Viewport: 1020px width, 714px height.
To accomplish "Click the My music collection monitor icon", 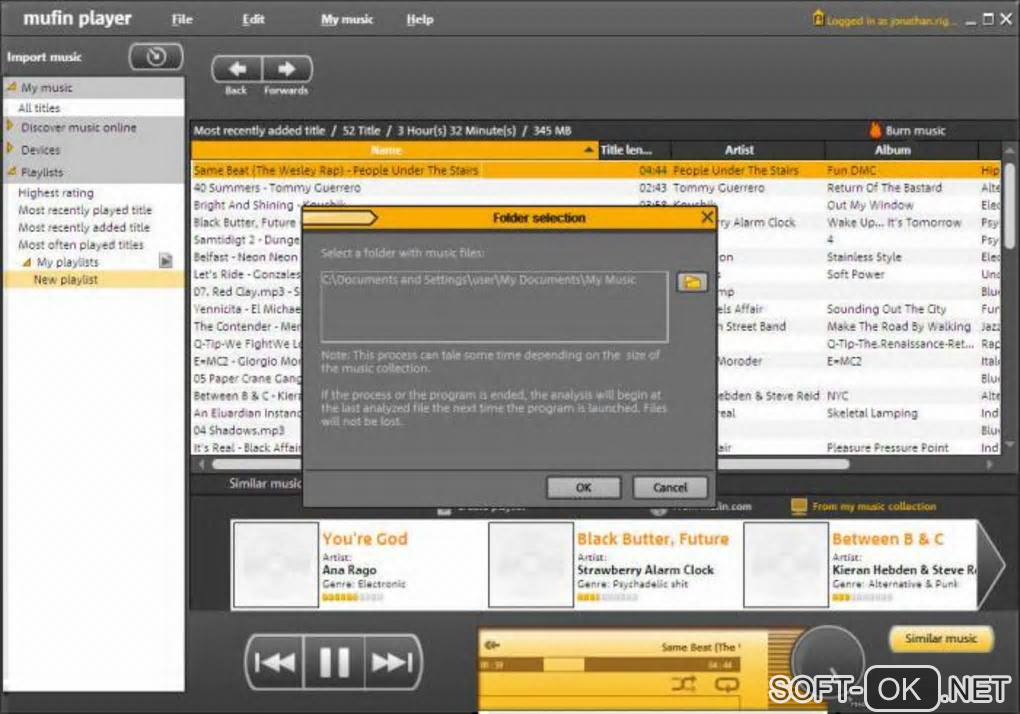I will 798,507.
